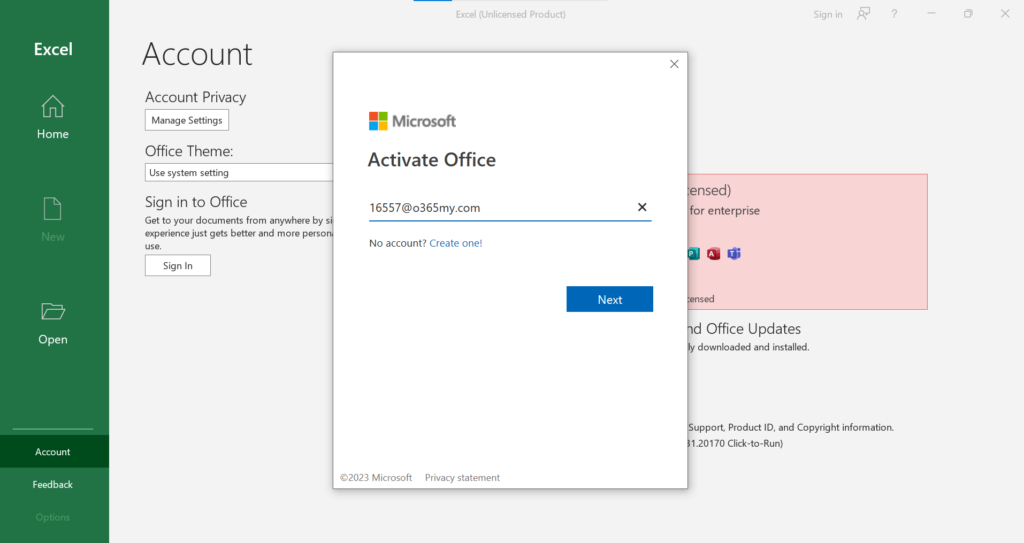The width and height of the screenshot is (1024, 543).
Task: Expand the Office Theme dropdown
Action: click(x=239, y=173)
